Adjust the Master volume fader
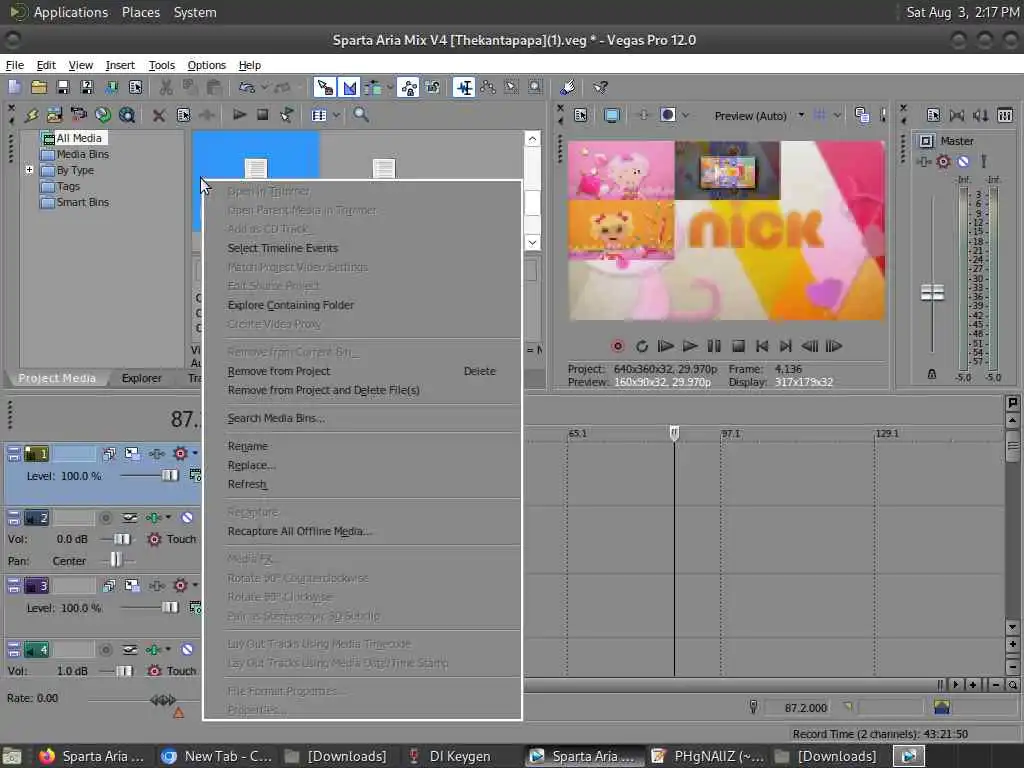The width and height of the screenshot is (1024, 768). (932, 292)
